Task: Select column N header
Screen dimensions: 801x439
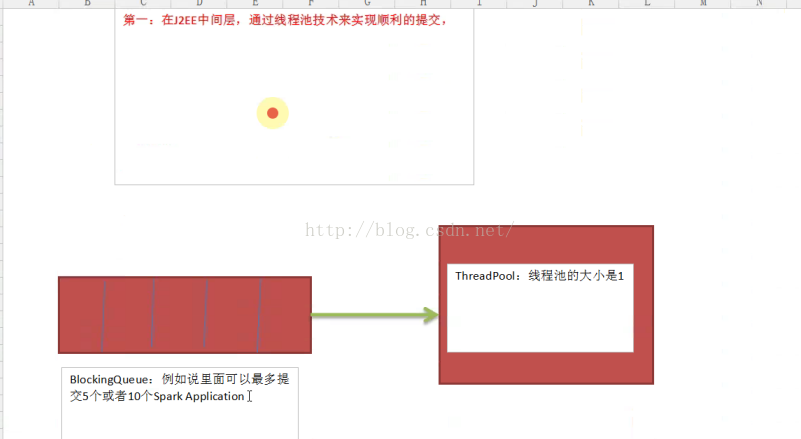Action: point(759,4)
